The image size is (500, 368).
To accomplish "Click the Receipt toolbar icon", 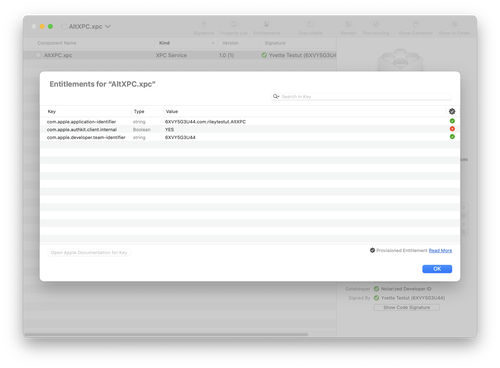I will 349,24.
